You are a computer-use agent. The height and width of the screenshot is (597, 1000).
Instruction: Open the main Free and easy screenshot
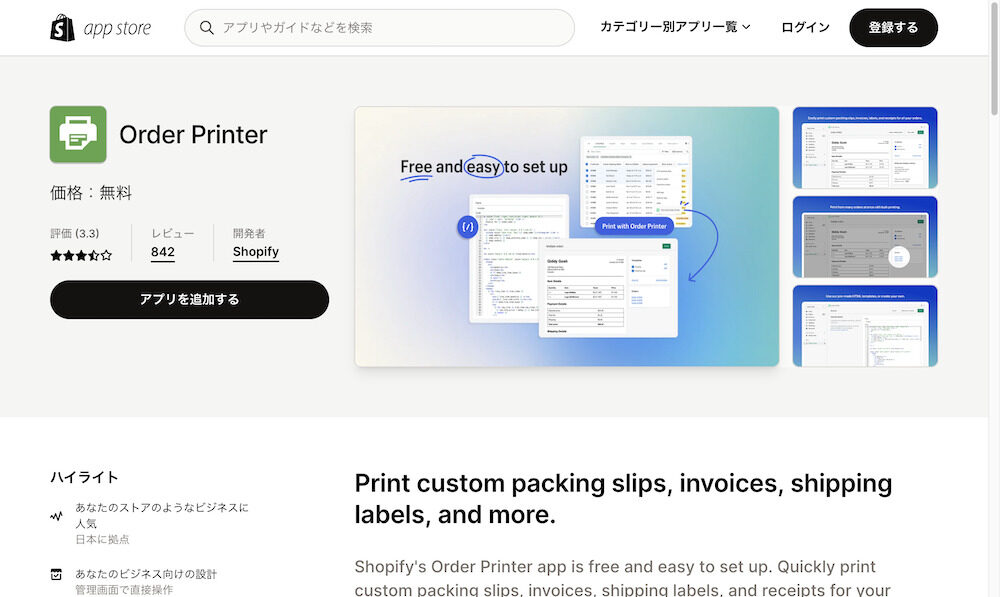tap(567, 237)
